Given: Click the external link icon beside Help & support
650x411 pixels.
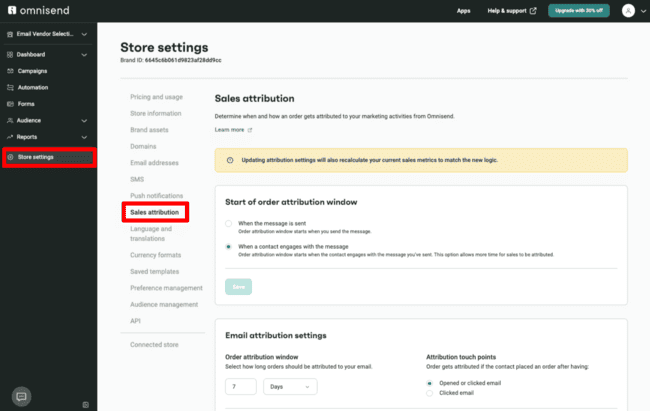Looking at the screenshot, I should click(x=533, y=11).
